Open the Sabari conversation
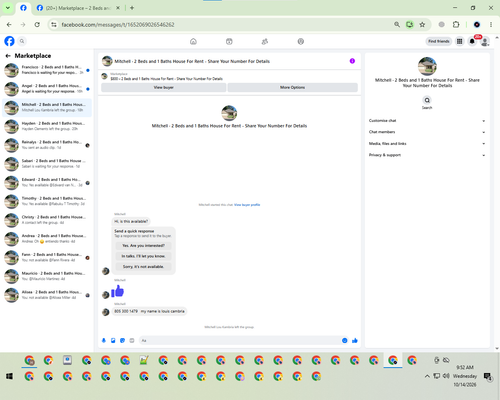 [47, 164]
